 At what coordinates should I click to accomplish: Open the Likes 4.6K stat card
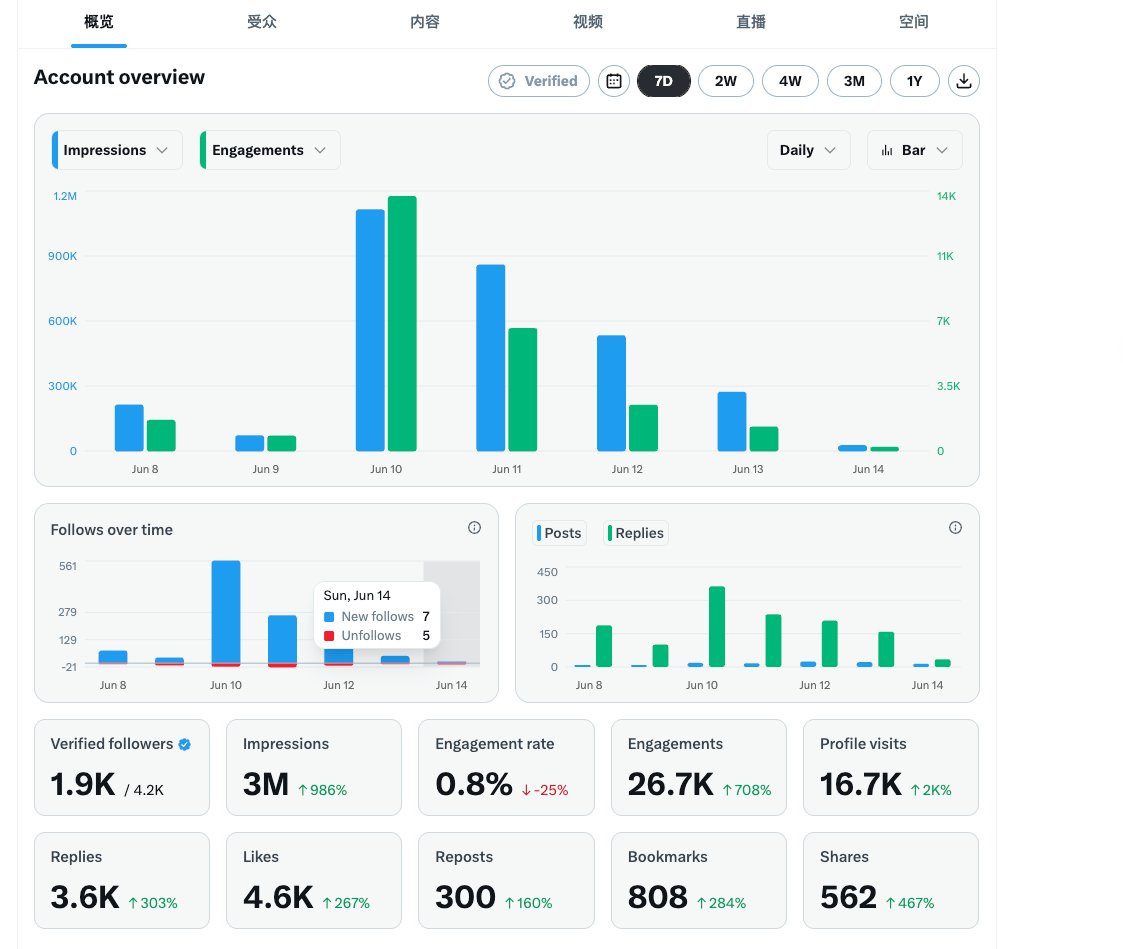point(314,880)
